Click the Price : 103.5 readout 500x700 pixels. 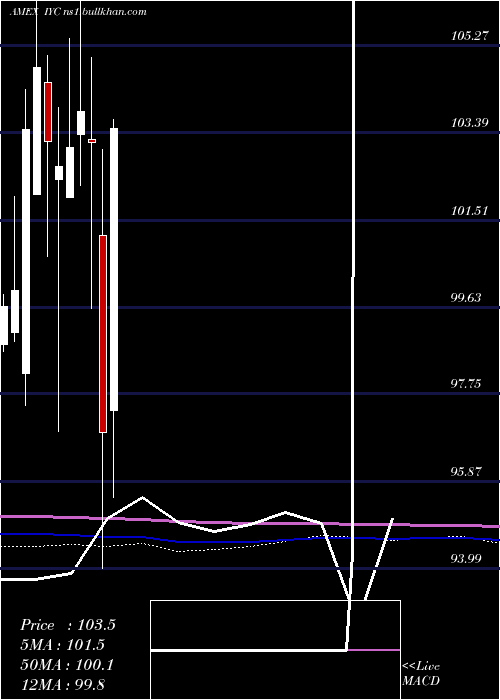[68, 625]
